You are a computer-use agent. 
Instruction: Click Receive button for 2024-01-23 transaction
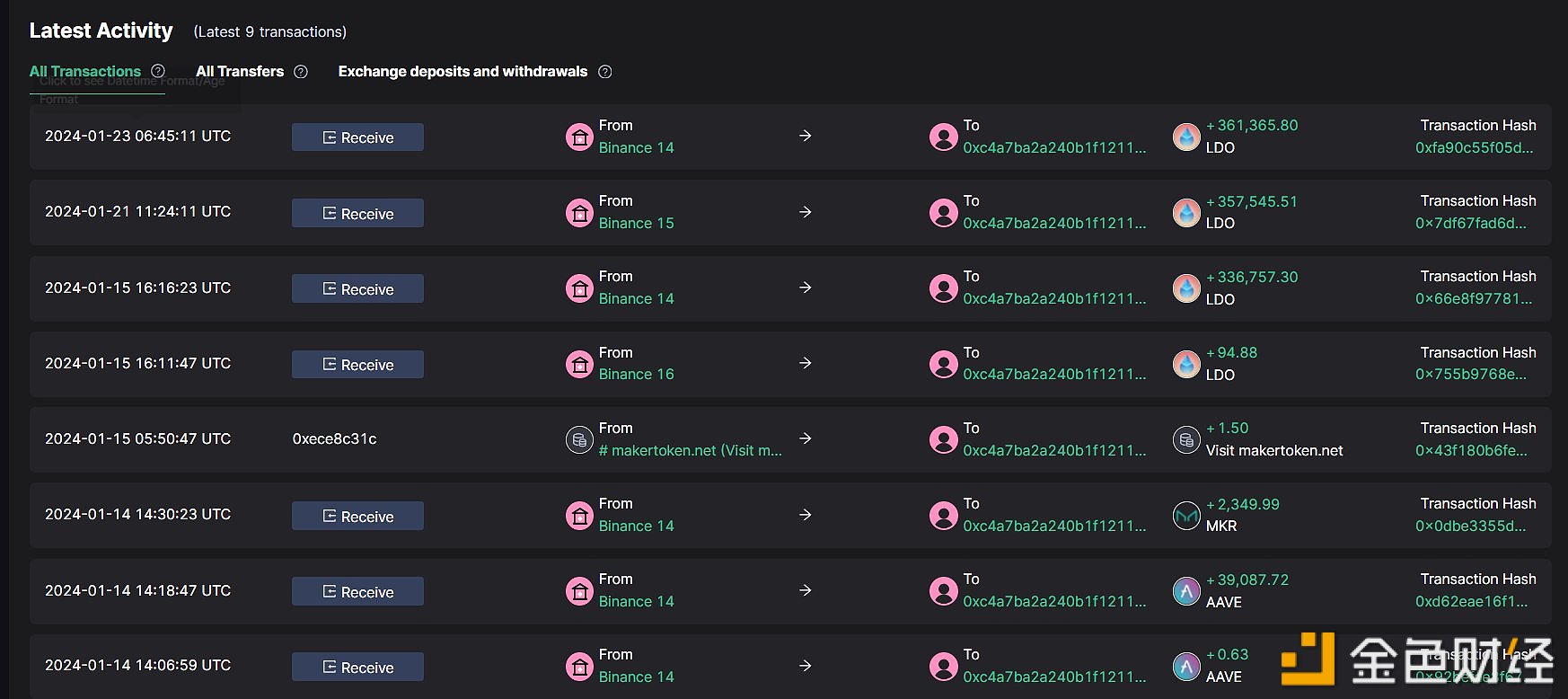click(357, 137)
